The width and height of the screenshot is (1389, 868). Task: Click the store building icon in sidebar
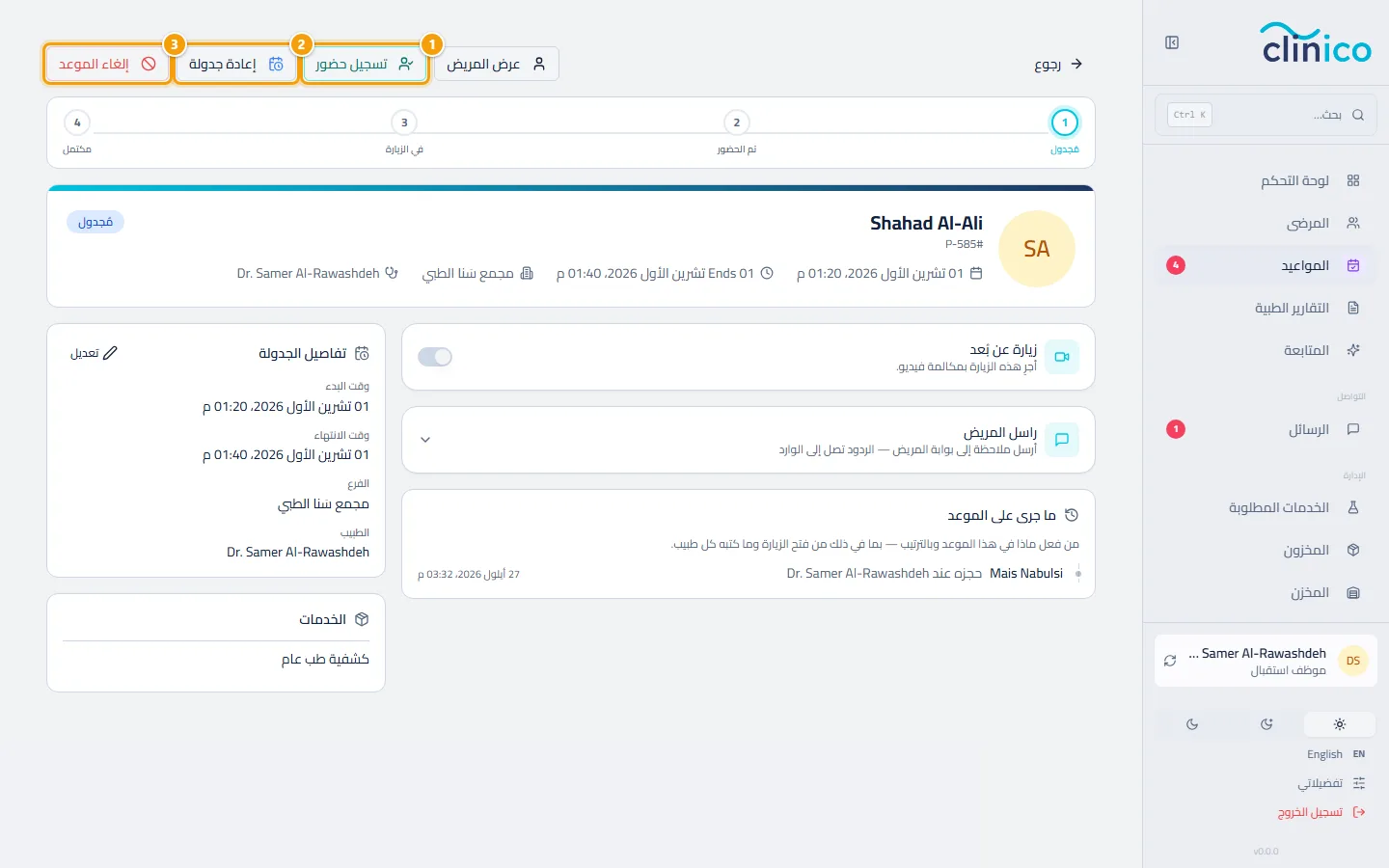click(x=1353, y=592)
